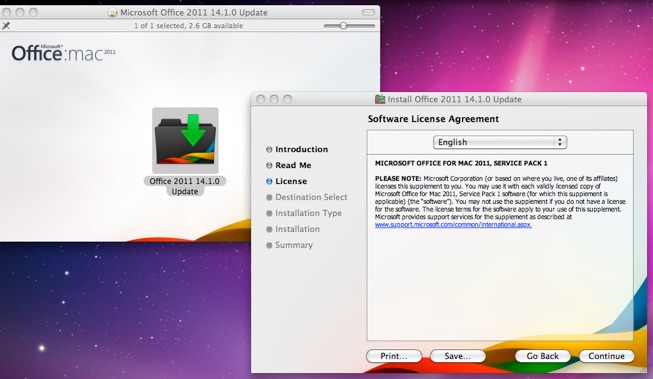Click the Software License Agreement heading
Image resolution: width=653 pixels, height=379 pixels.
pyautogui.click(x=433, y=119)
